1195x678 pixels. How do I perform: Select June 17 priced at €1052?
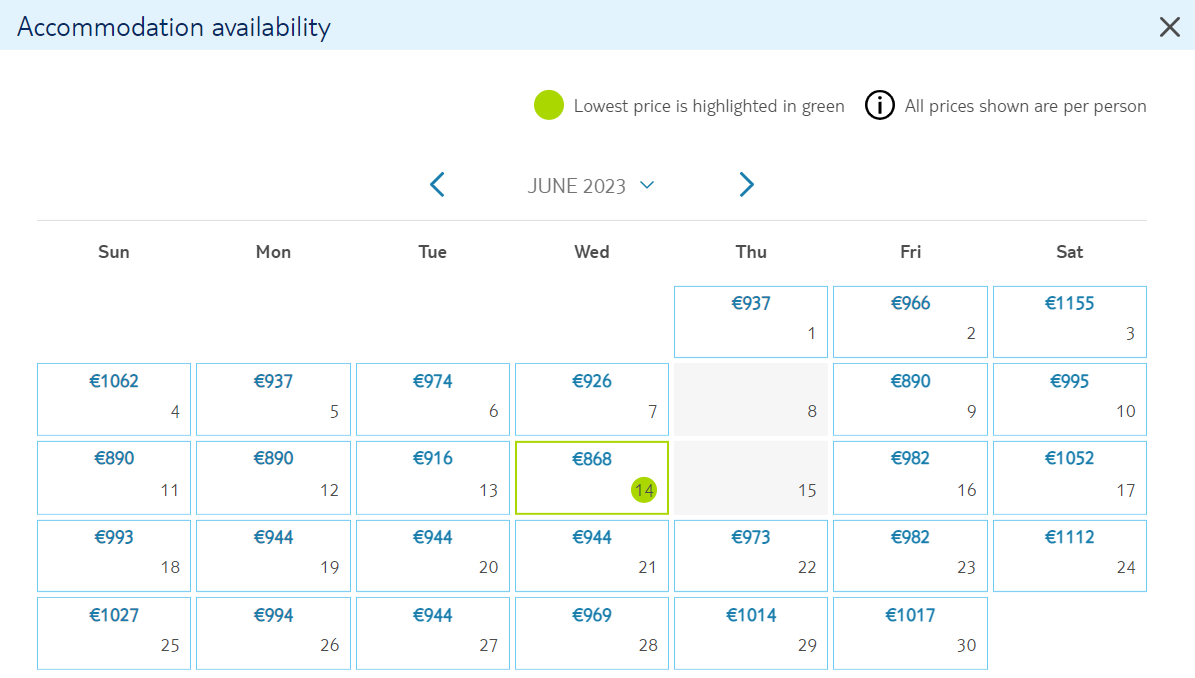[x=1070, y=478]
